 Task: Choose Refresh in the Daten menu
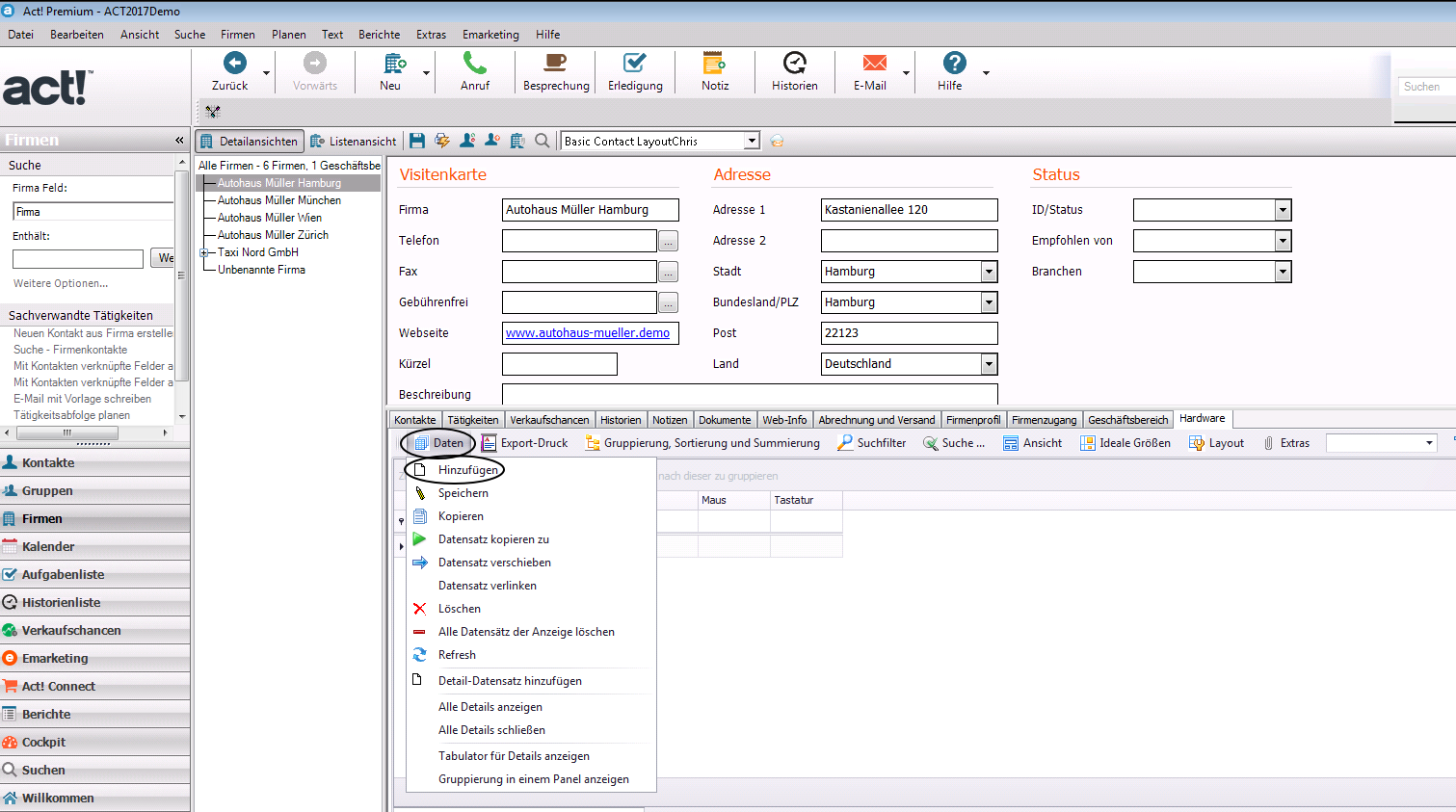[x=457, y=655]
